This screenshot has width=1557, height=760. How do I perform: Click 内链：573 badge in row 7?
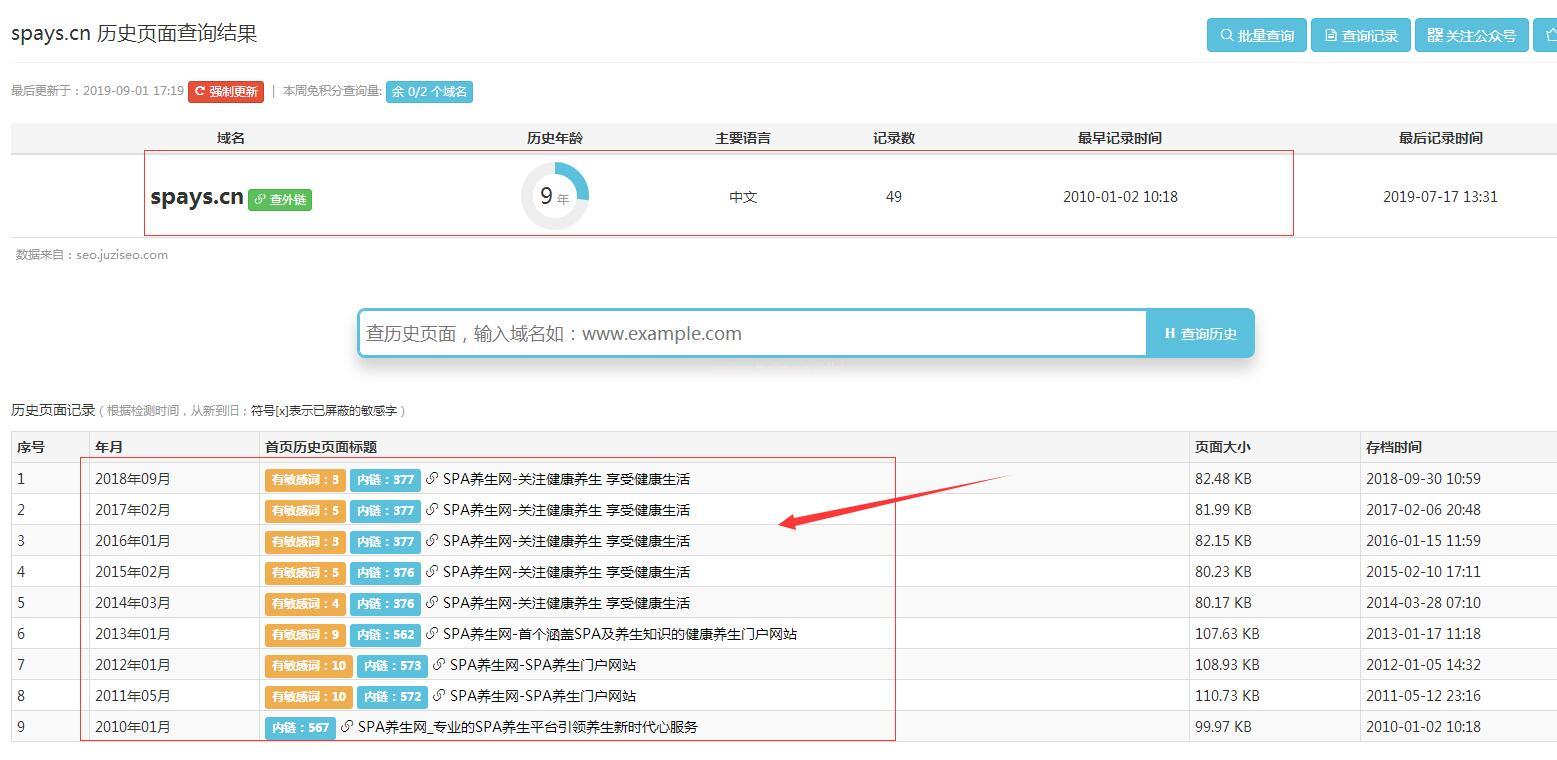(392, 665)
